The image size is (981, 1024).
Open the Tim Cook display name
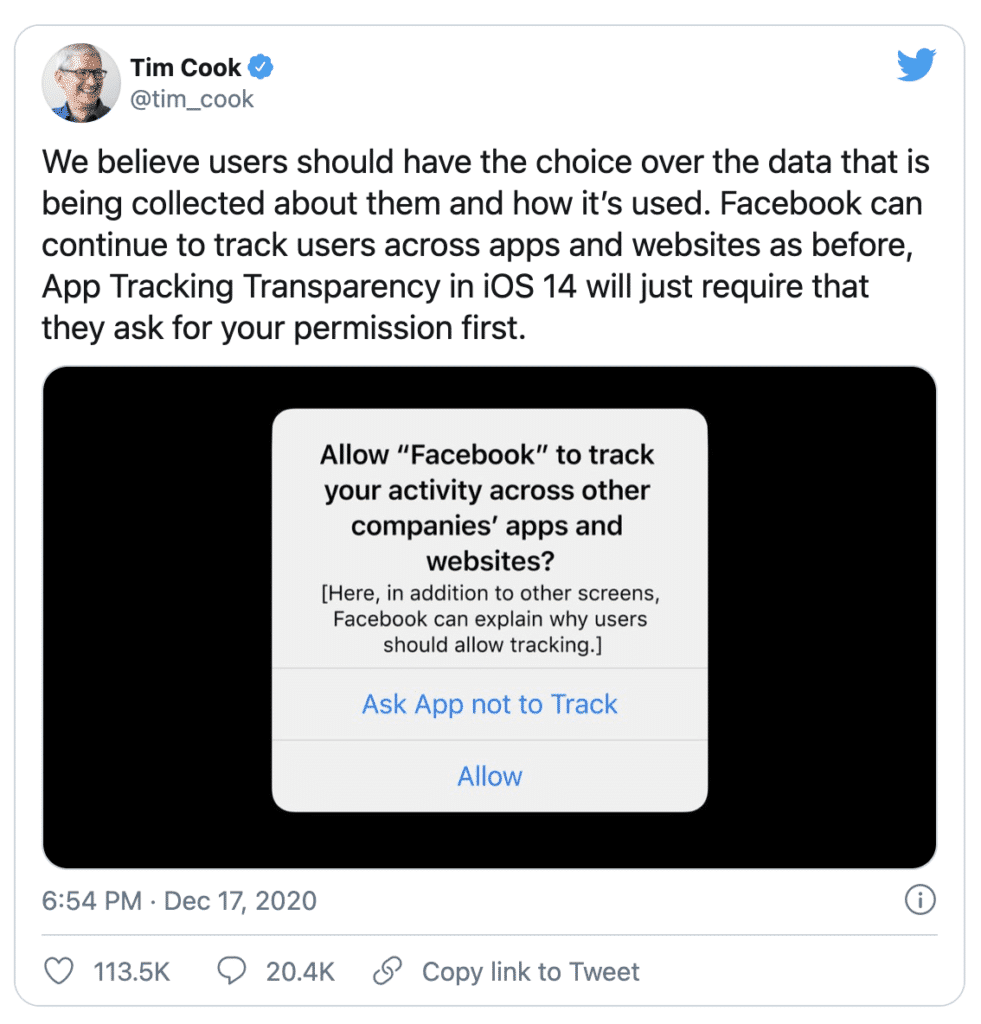coord(186,67)
